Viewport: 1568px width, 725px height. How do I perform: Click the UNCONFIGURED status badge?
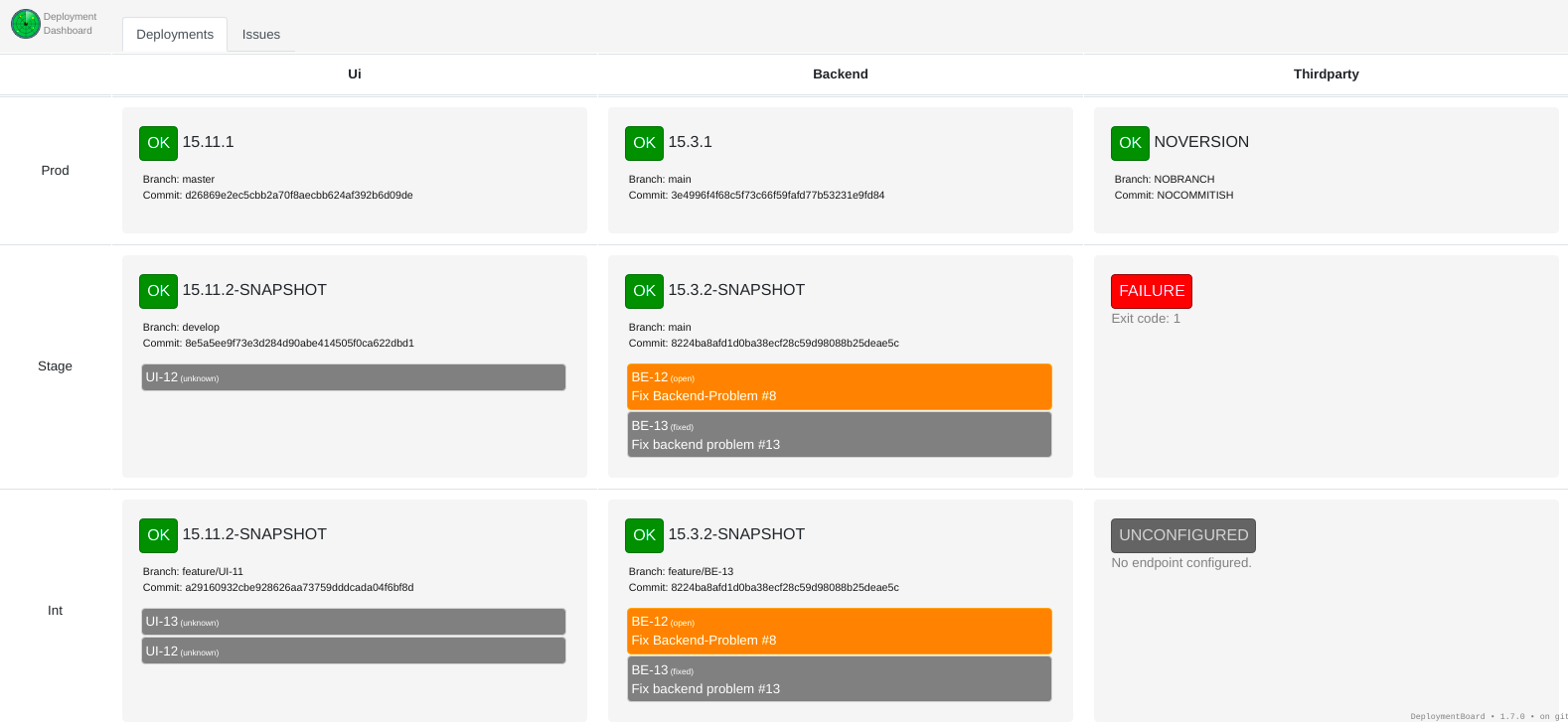coord(1183,535)
